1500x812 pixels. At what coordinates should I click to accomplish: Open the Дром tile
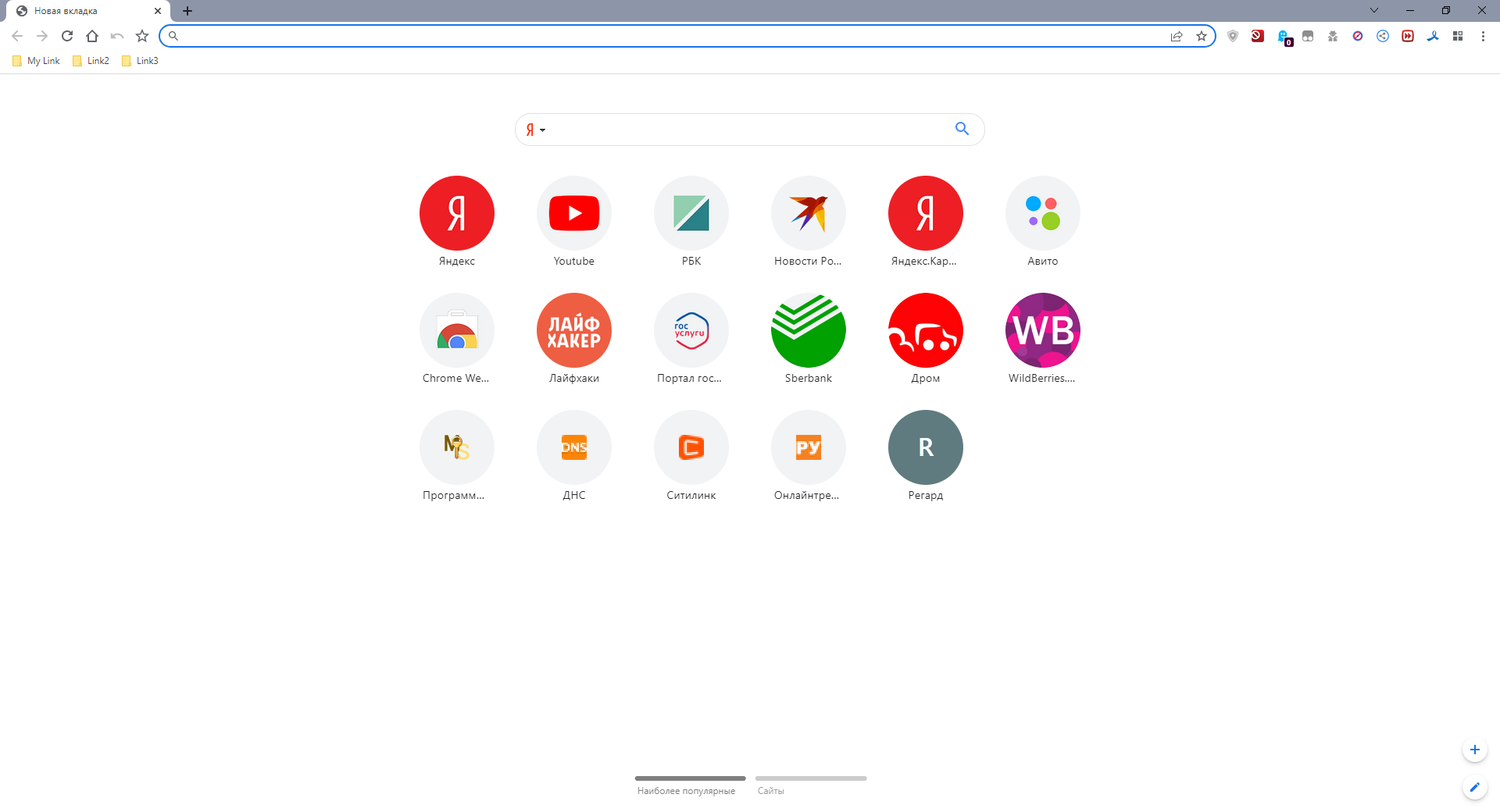(926, 330)
